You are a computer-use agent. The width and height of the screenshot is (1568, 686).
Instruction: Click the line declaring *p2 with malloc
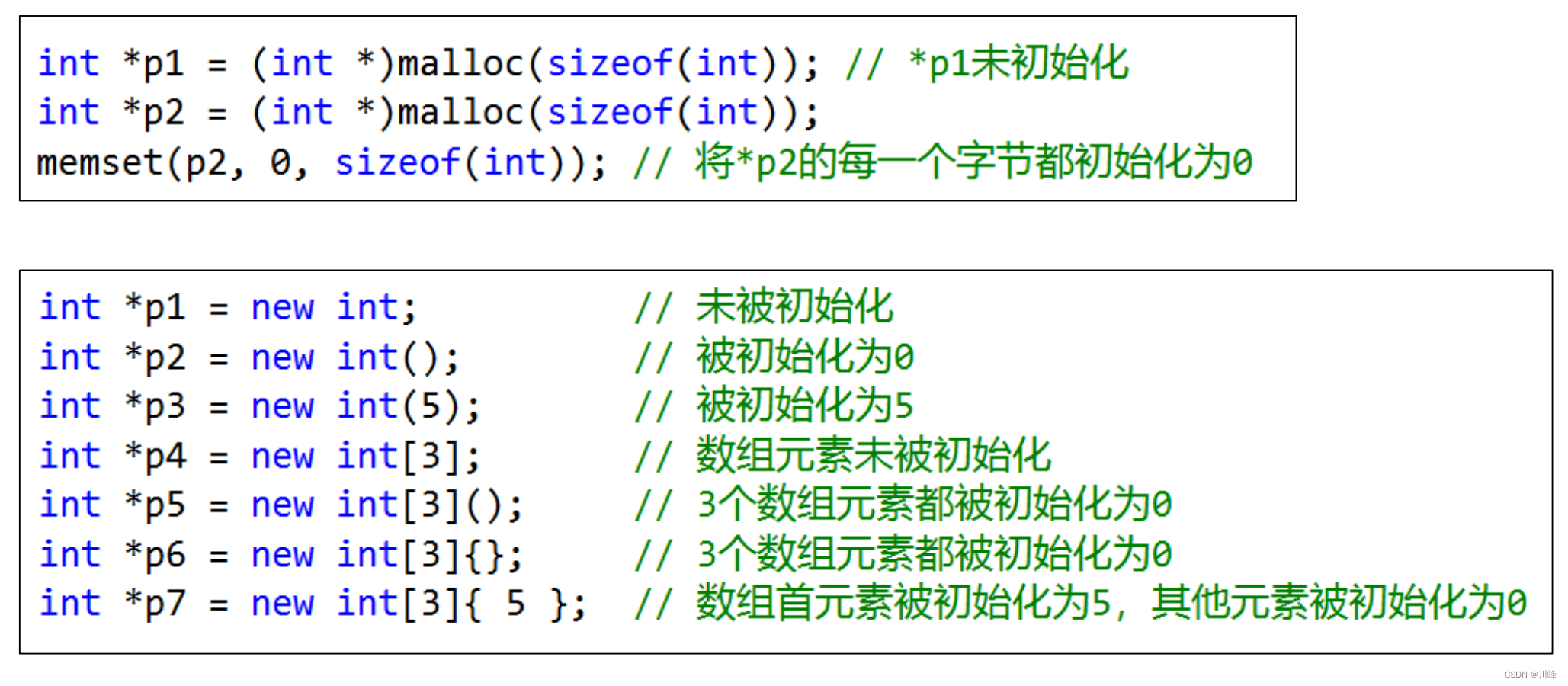[x=428, y=113]
